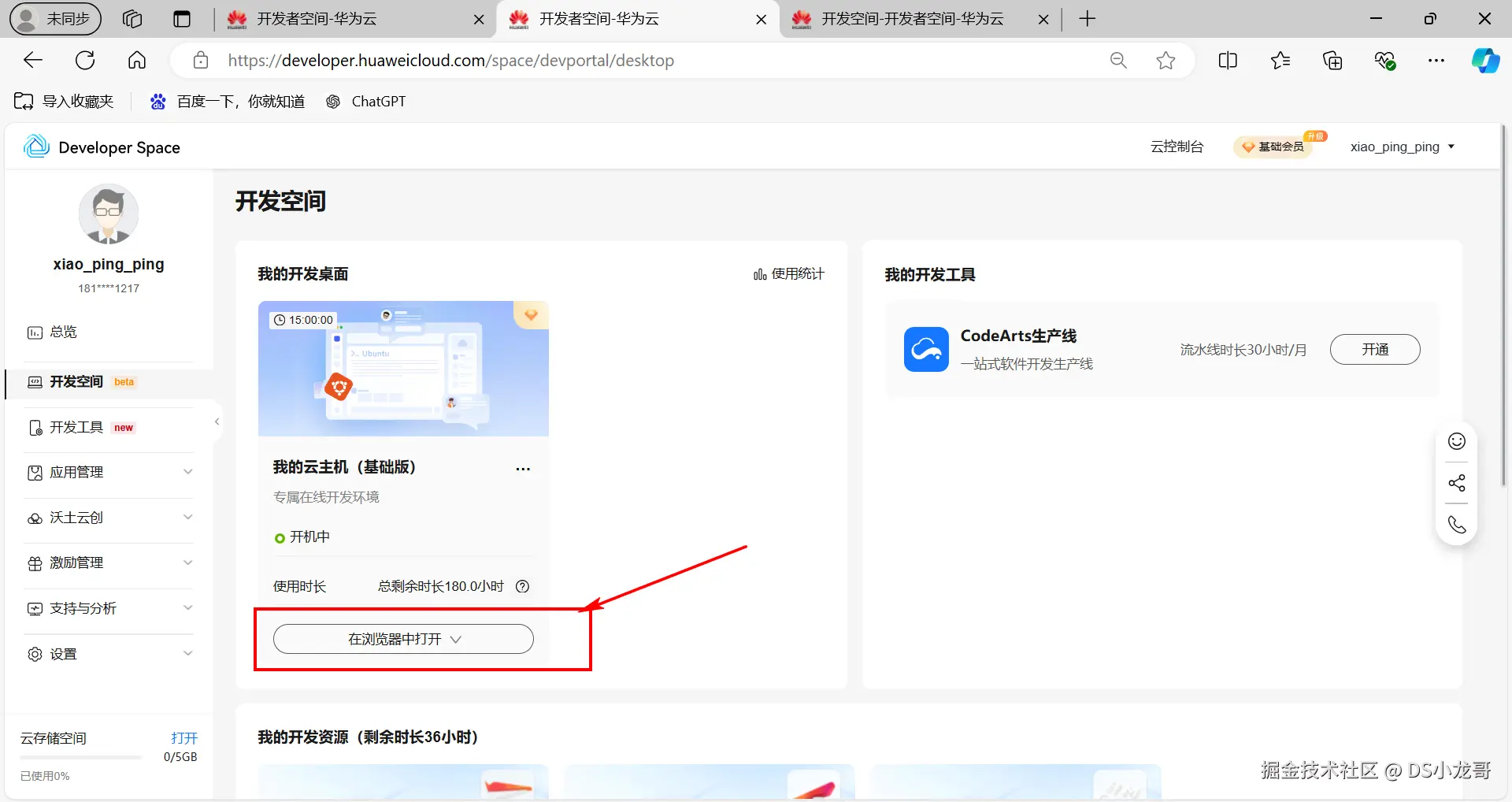Select 开发空间 beta in sidebar
Image resolution: width=1512 pixels, height=802 pixels.
[x=109, y=382]
